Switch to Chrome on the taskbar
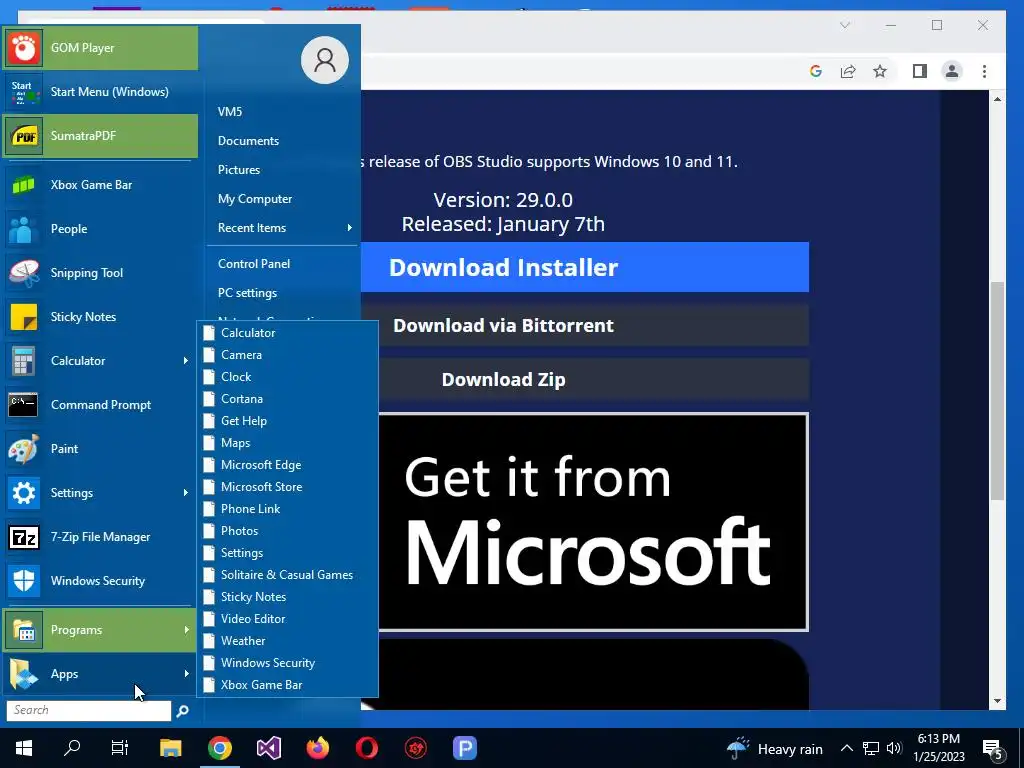This screenshot has height=768, width=1024. pyautogui.click(x=220, y=748)
